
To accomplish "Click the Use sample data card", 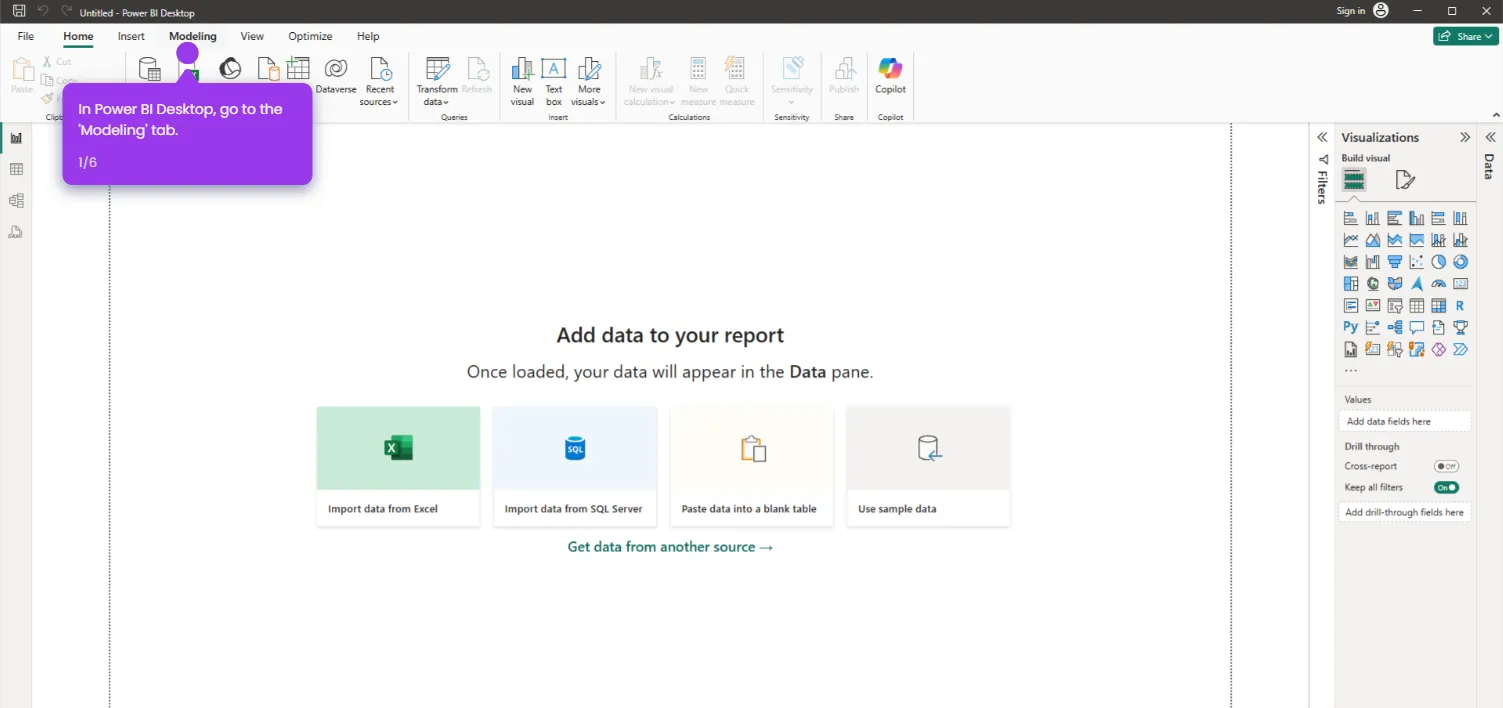I will point(928,466).
